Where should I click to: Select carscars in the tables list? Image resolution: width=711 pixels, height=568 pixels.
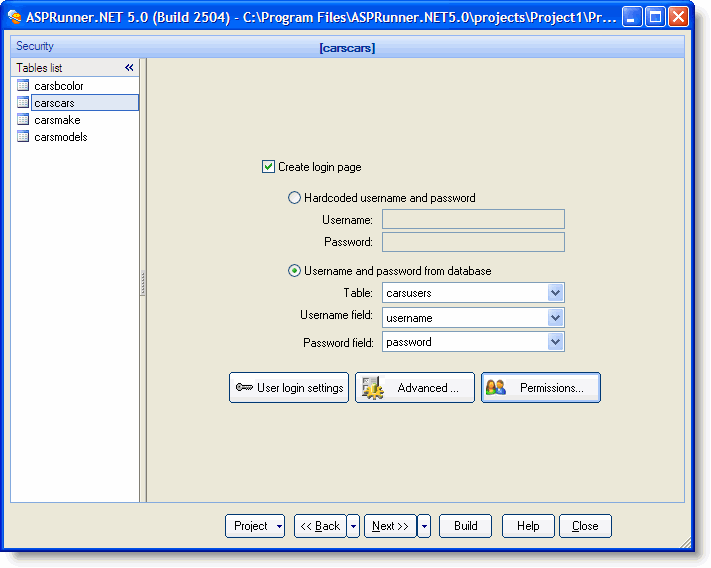[85, 103]
